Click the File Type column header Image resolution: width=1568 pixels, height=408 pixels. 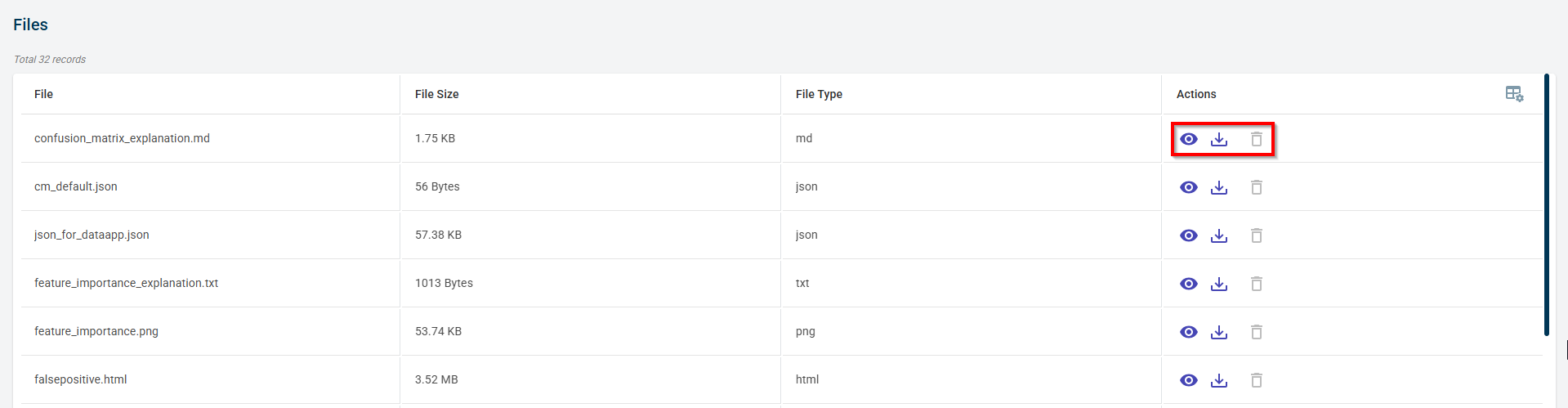(x=819, y=94)
